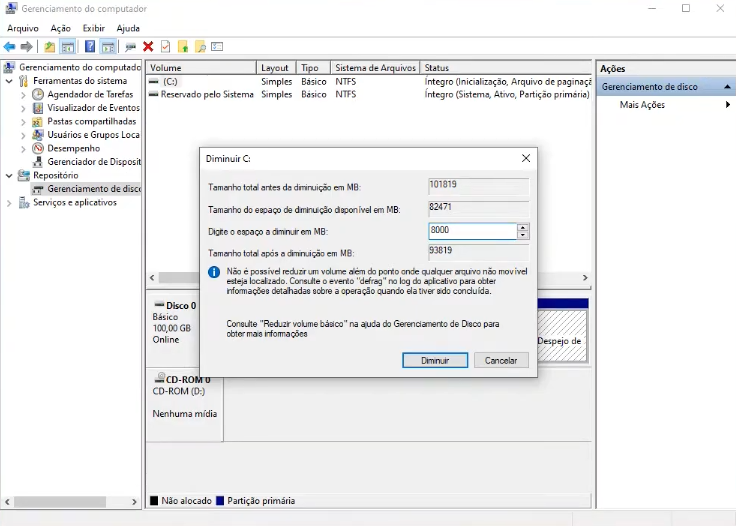Expand the Pastas compartilhadas node

pos(23,122)
